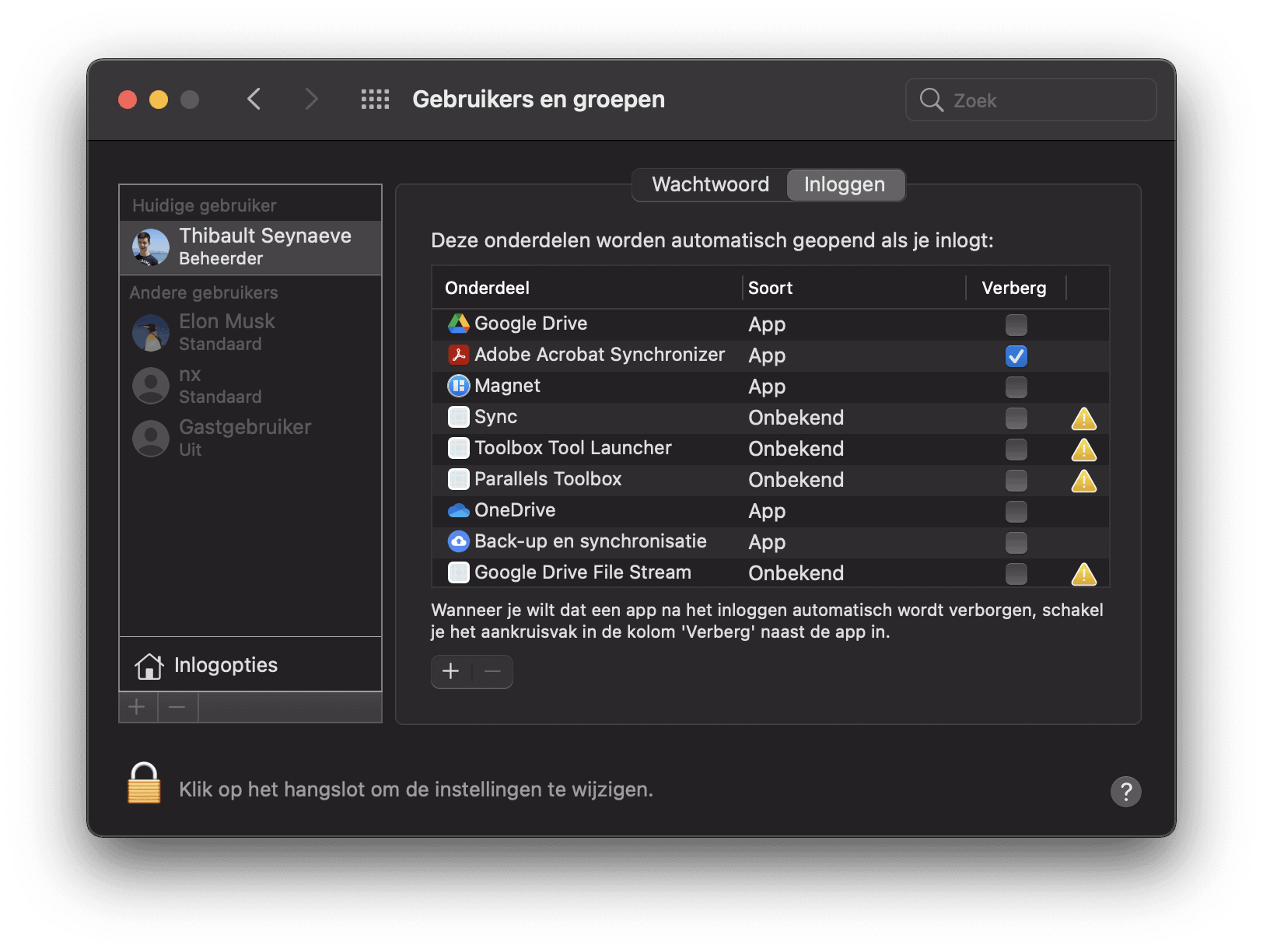Add a login item with plus button
This screenshot has width=1263, height=952.
tap(451, 671)
